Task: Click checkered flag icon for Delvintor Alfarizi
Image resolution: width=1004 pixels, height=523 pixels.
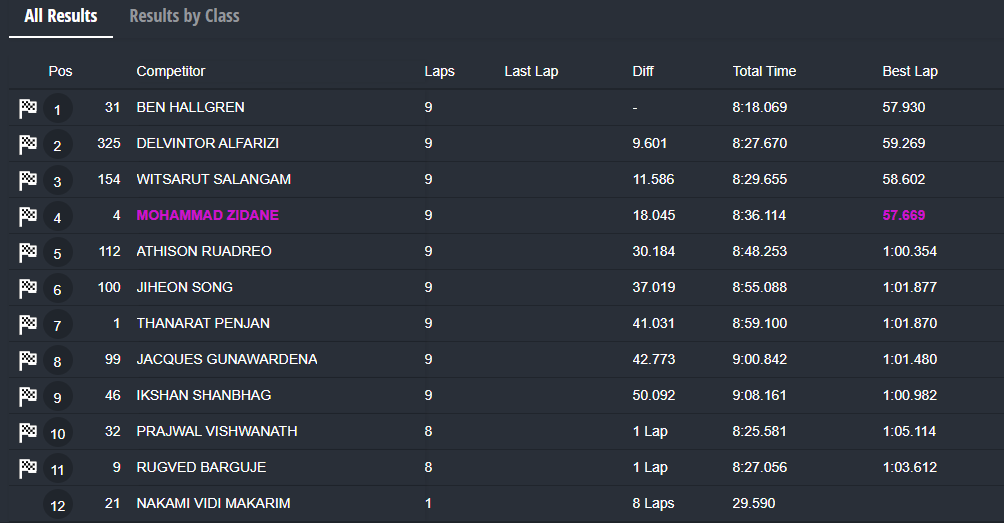Action: (x=28, y=144)
